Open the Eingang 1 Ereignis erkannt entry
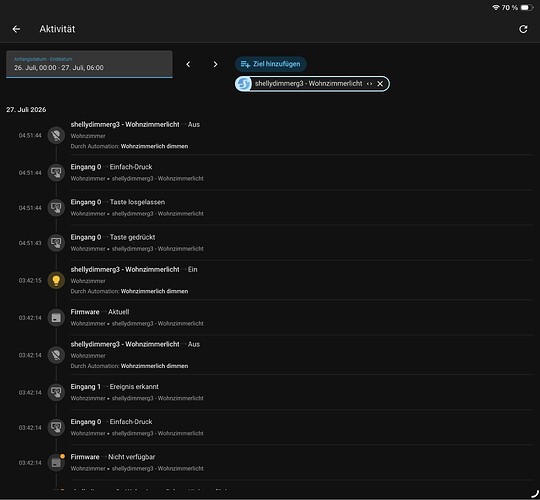The height and width of the screenshot is (500, 540). (x=301, y=392)
